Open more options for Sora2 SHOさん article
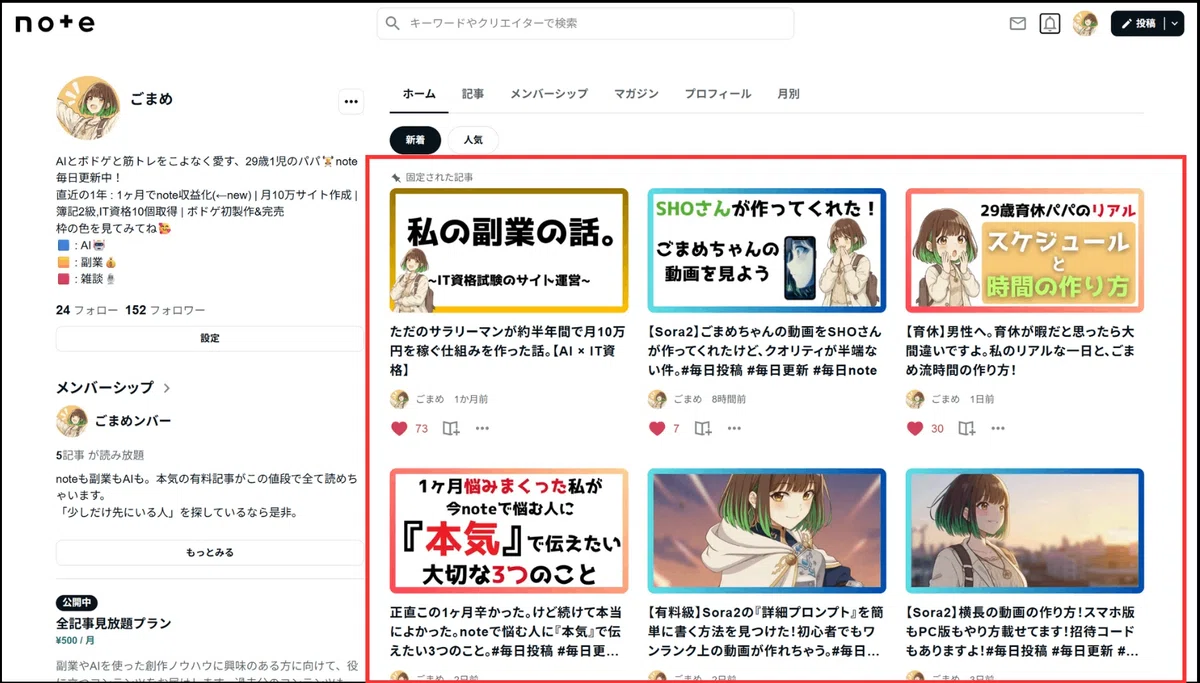This screenshot has height=683, width=1200. point(734,428)
